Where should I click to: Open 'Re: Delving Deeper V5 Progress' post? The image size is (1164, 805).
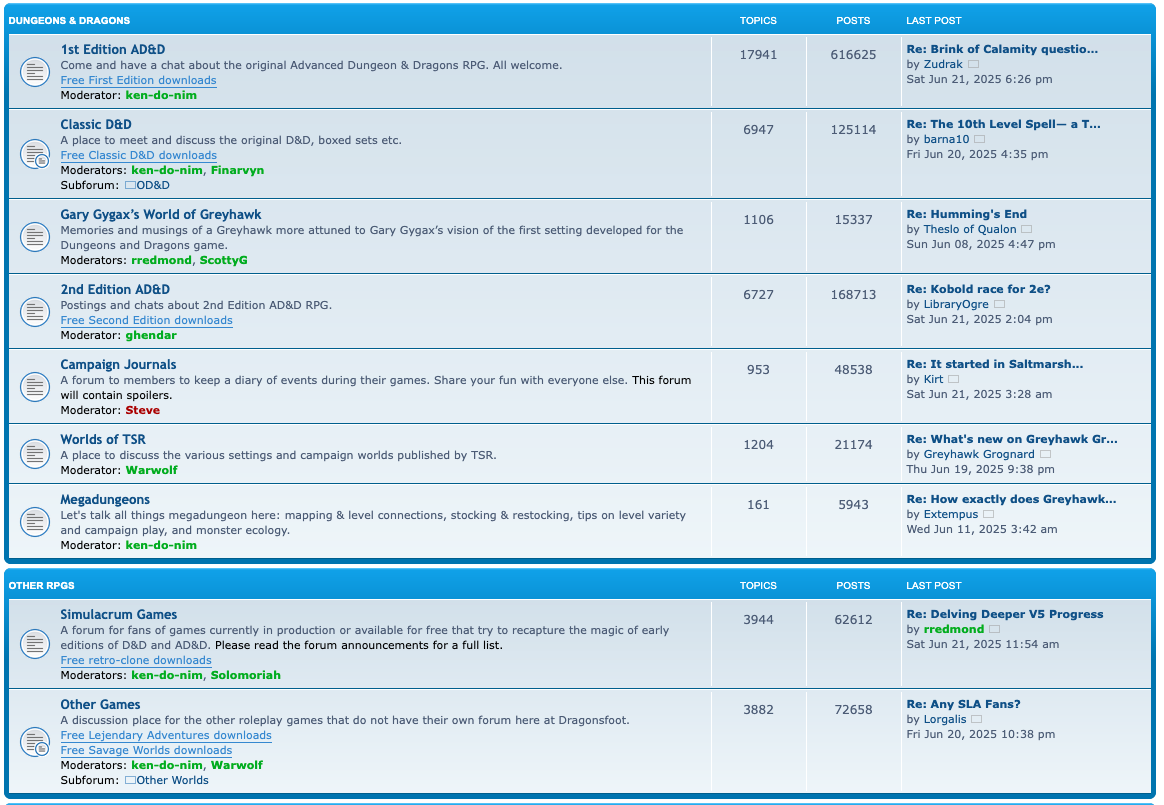[x=1004, y=614]
